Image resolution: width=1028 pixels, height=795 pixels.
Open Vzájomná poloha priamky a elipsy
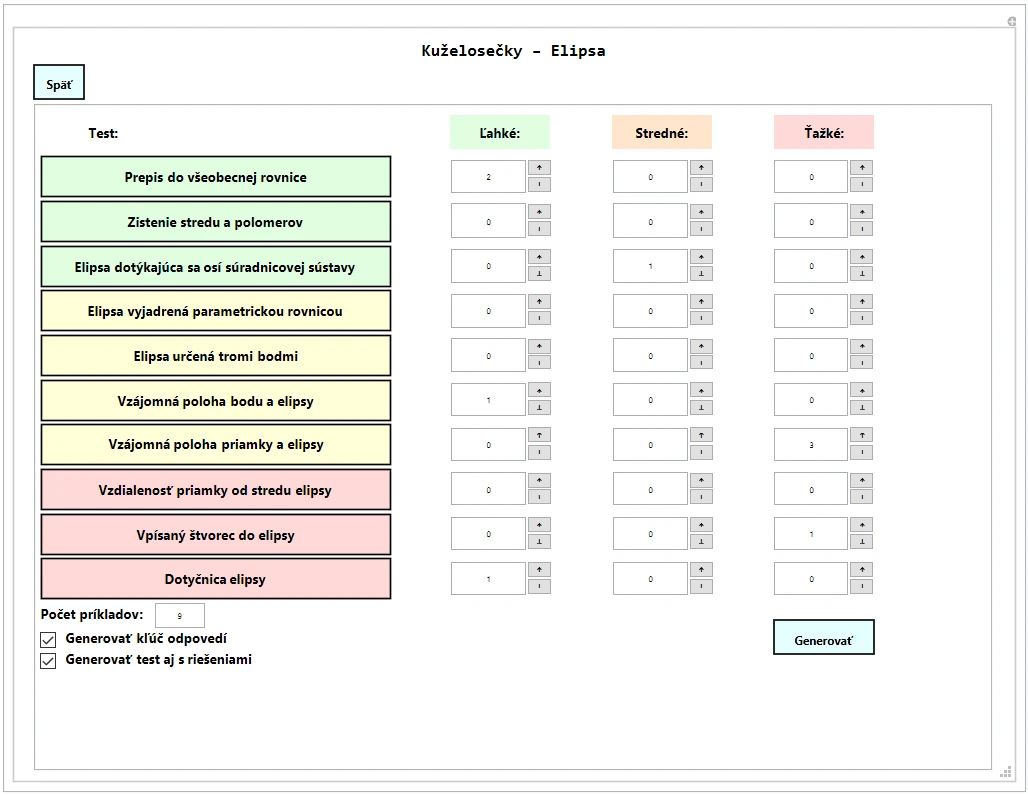216,444
